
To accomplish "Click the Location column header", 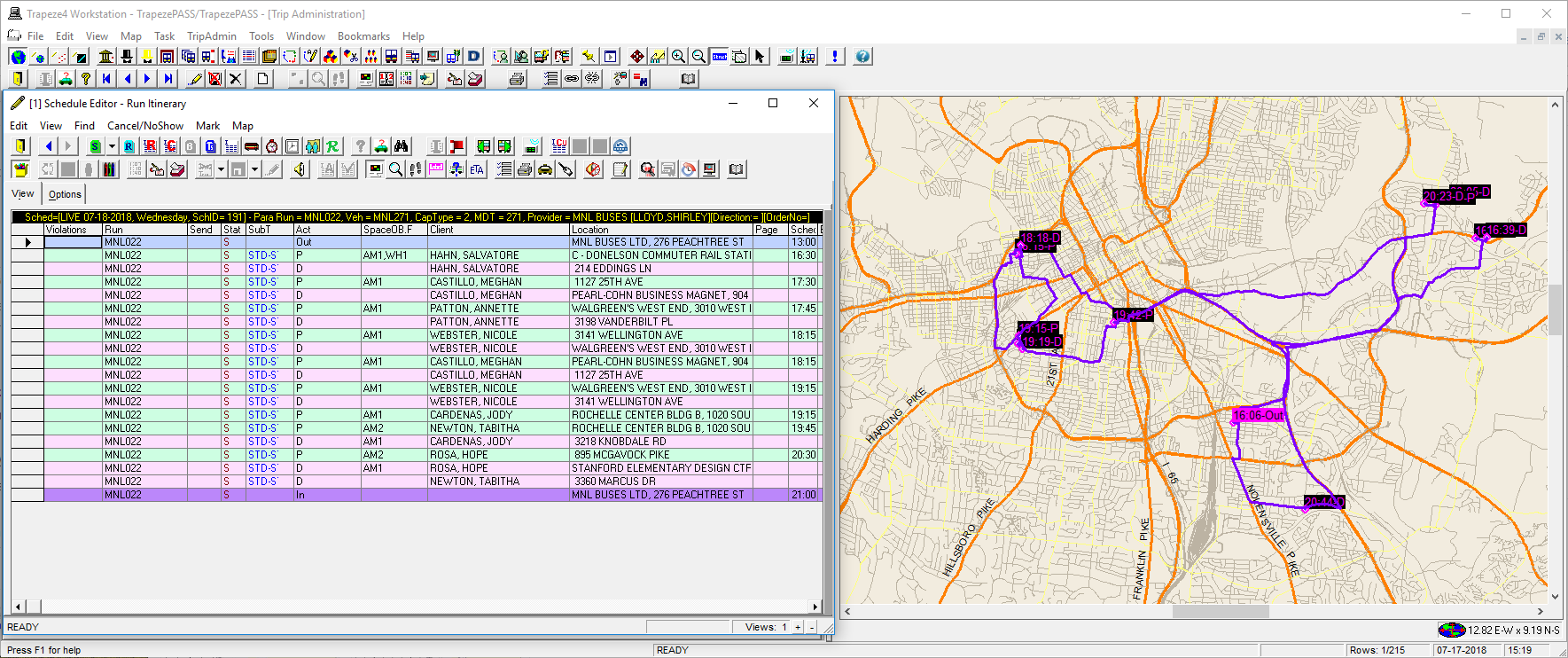I will pyautogui.click(x=661, y=230).
